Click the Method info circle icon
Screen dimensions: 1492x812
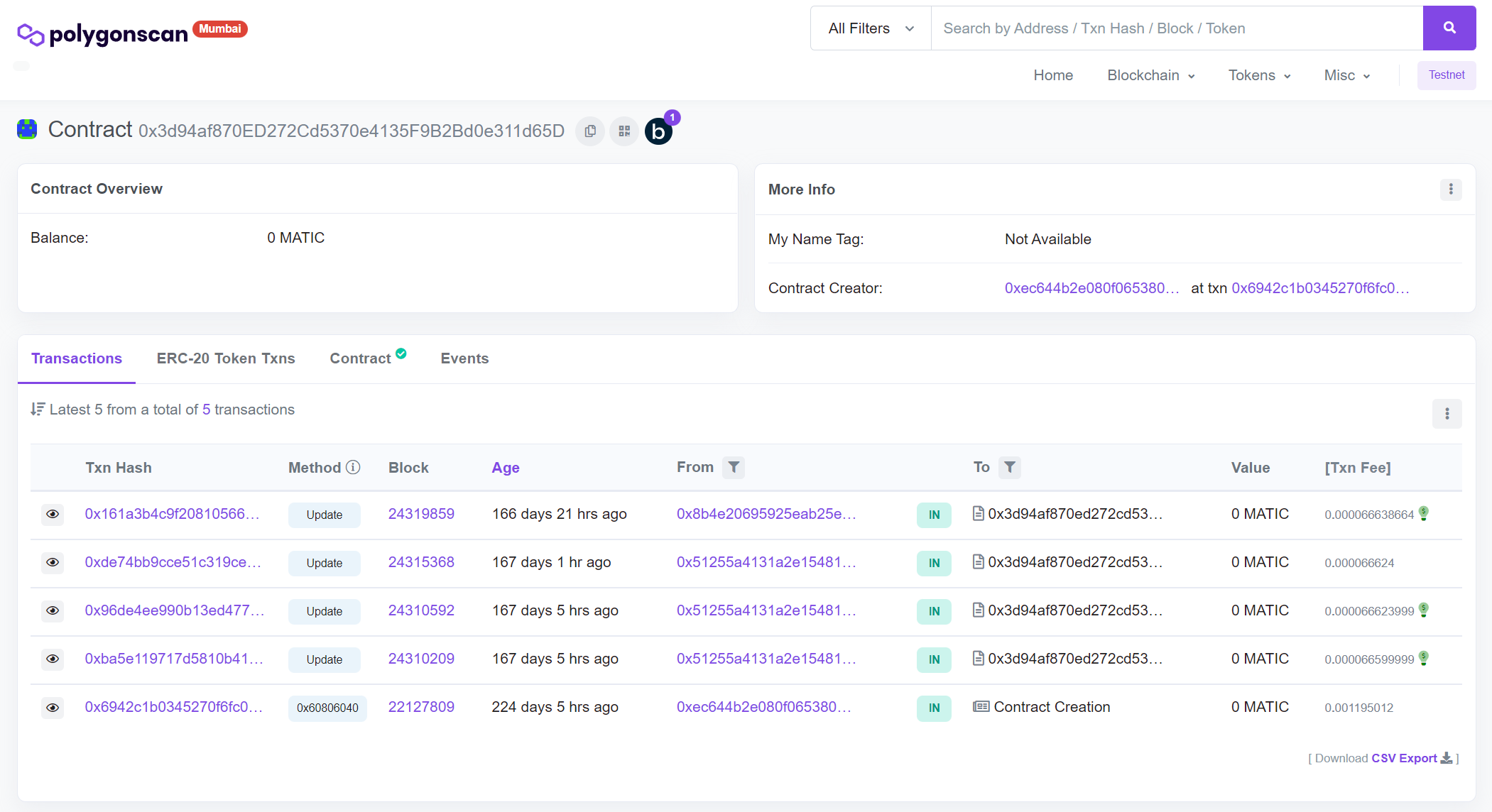[353, 467]
